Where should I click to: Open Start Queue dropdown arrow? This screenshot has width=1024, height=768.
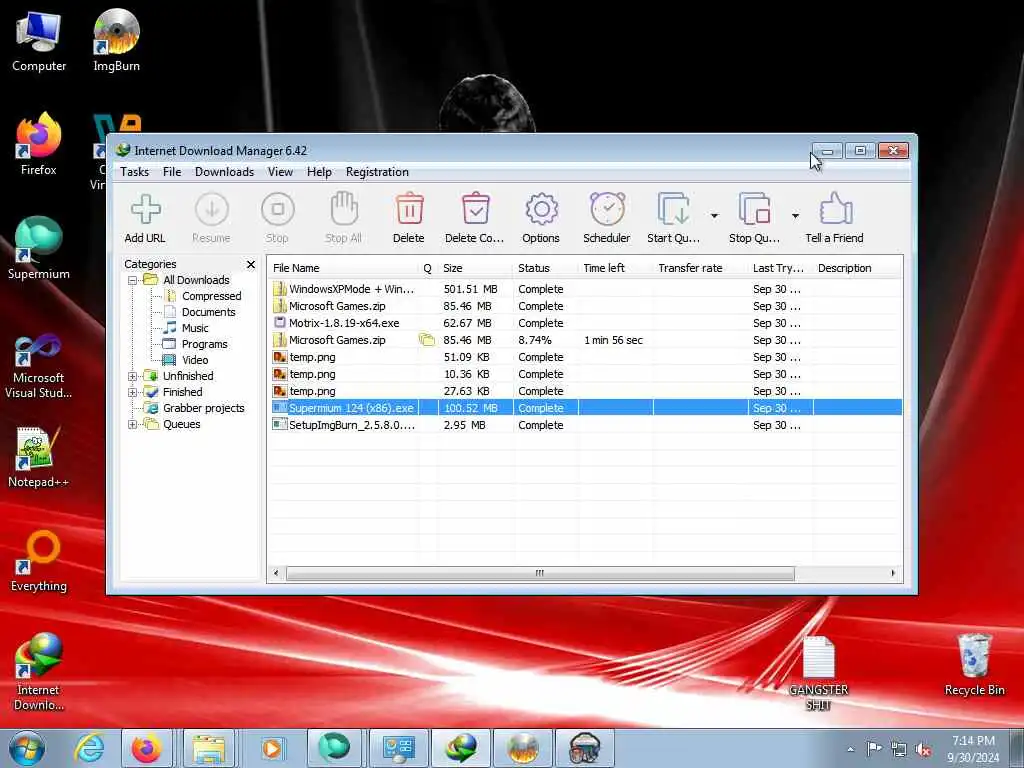tap(714, 216)
